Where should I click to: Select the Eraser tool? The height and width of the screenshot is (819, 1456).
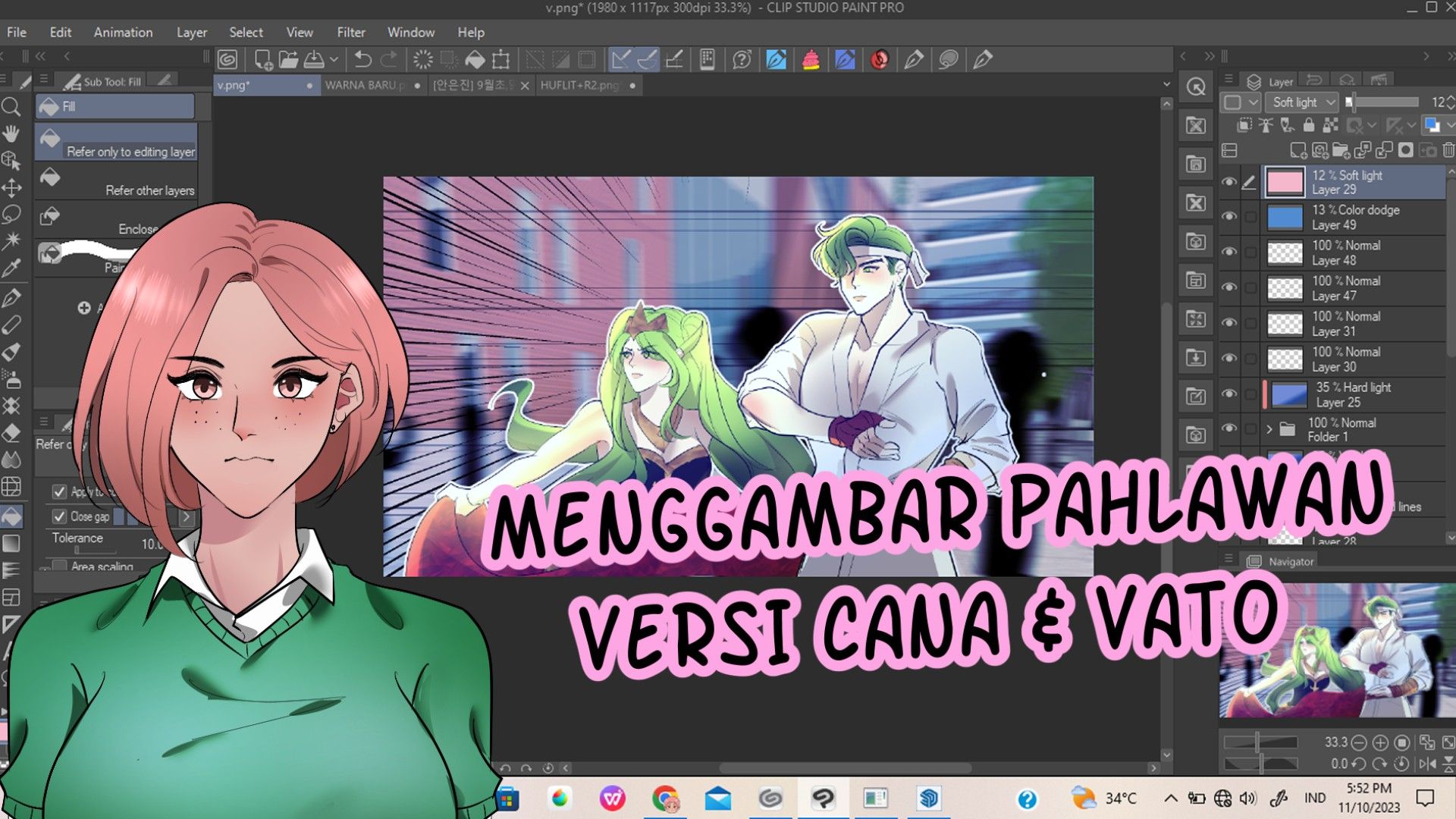click(x=11, y=433)
